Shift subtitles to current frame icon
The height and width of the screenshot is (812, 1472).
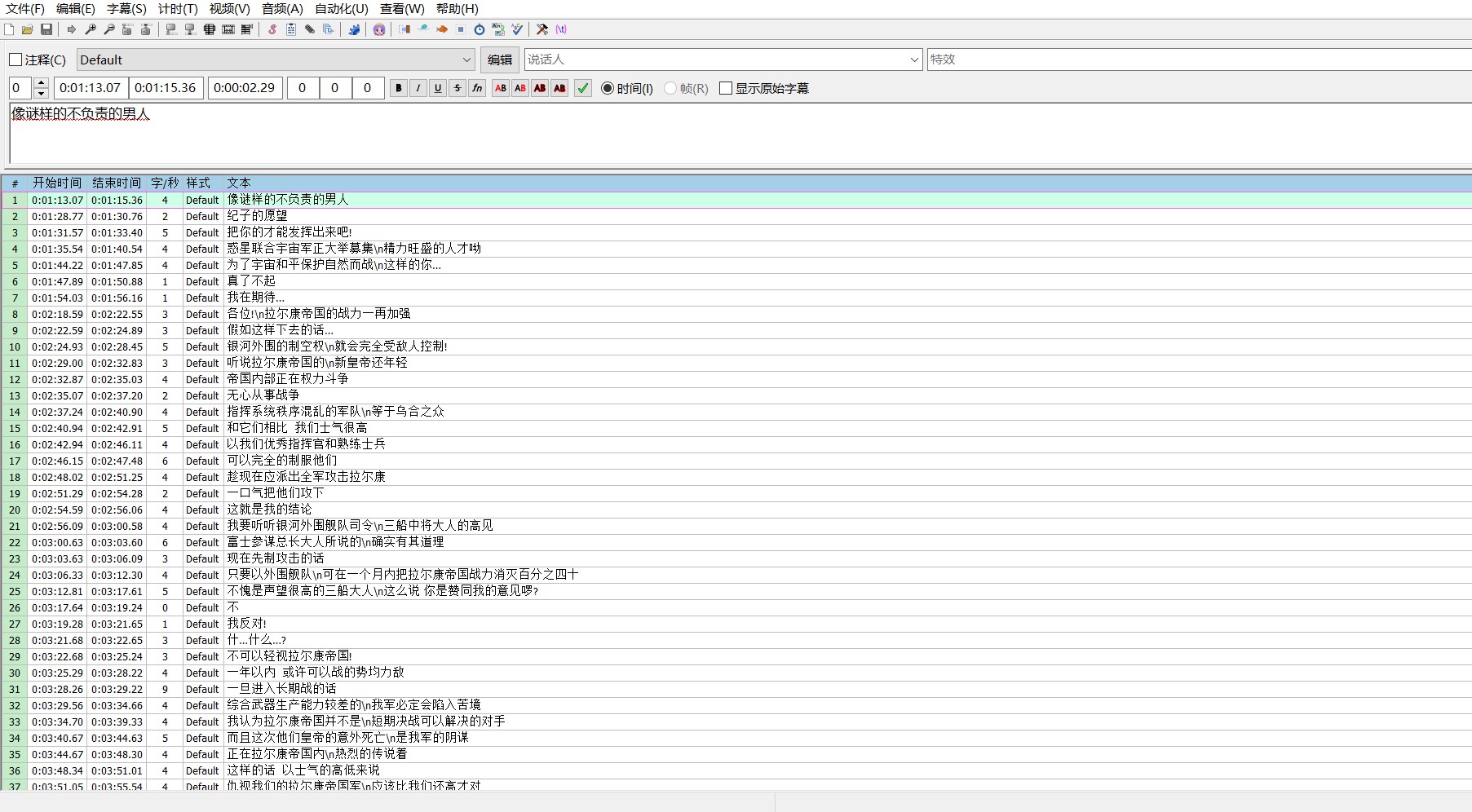(247, 29)
